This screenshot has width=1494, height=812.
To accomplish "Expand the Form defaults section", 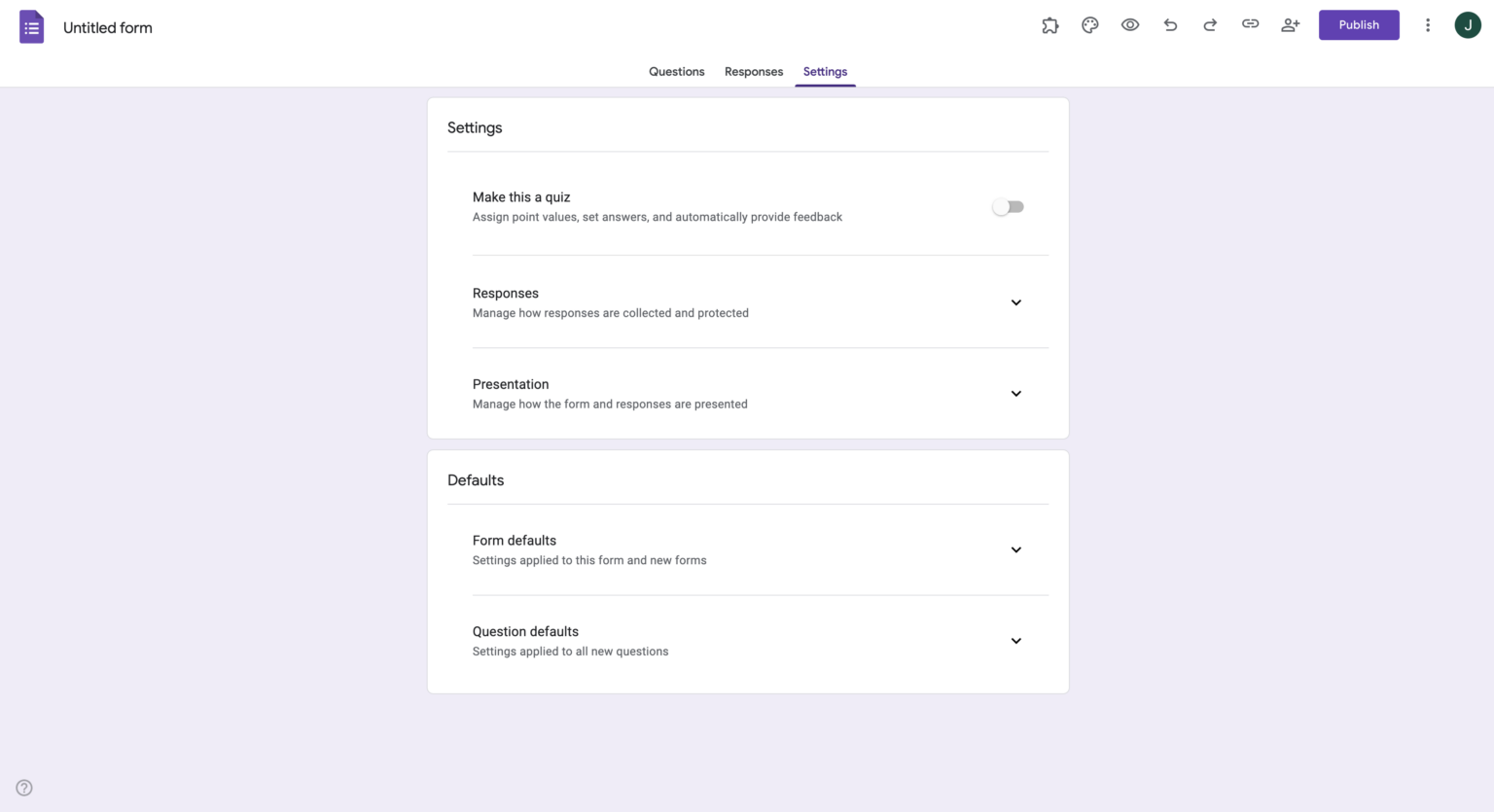I will tap(1015, 549).
